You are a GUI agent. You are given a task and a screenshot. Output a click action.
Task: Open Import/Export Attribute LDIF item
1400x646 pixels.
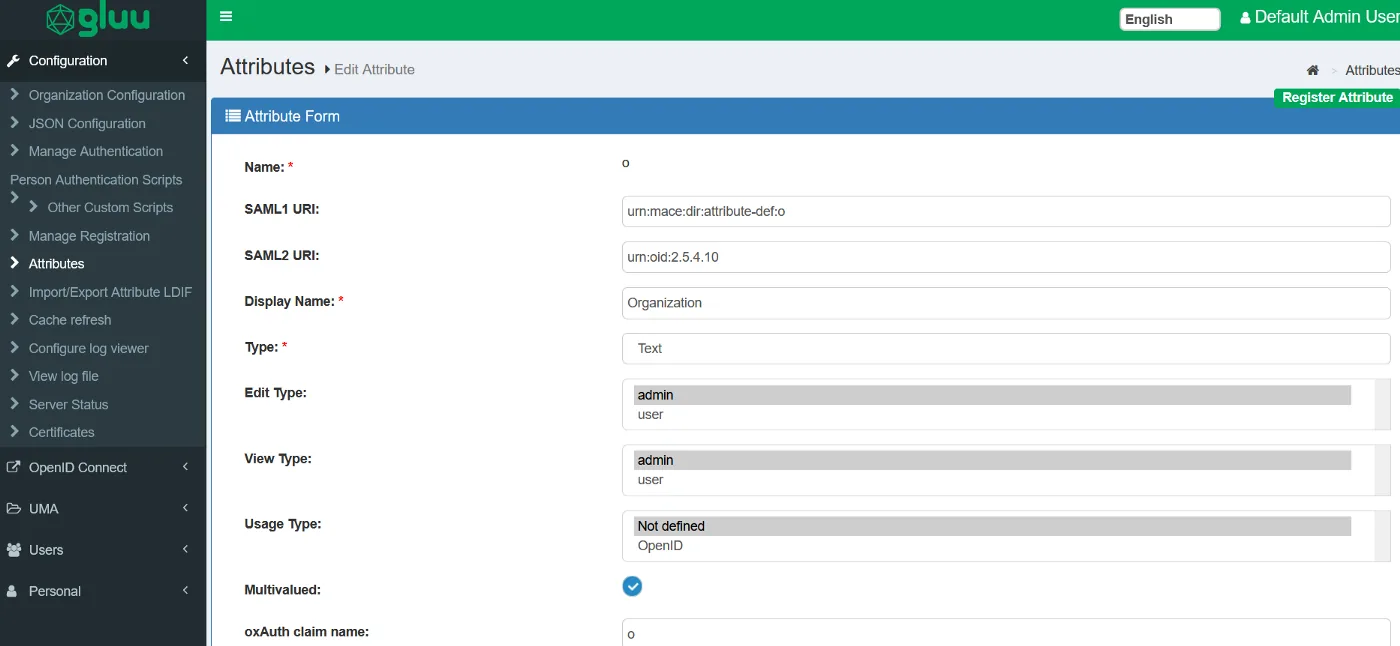(110, 292)
